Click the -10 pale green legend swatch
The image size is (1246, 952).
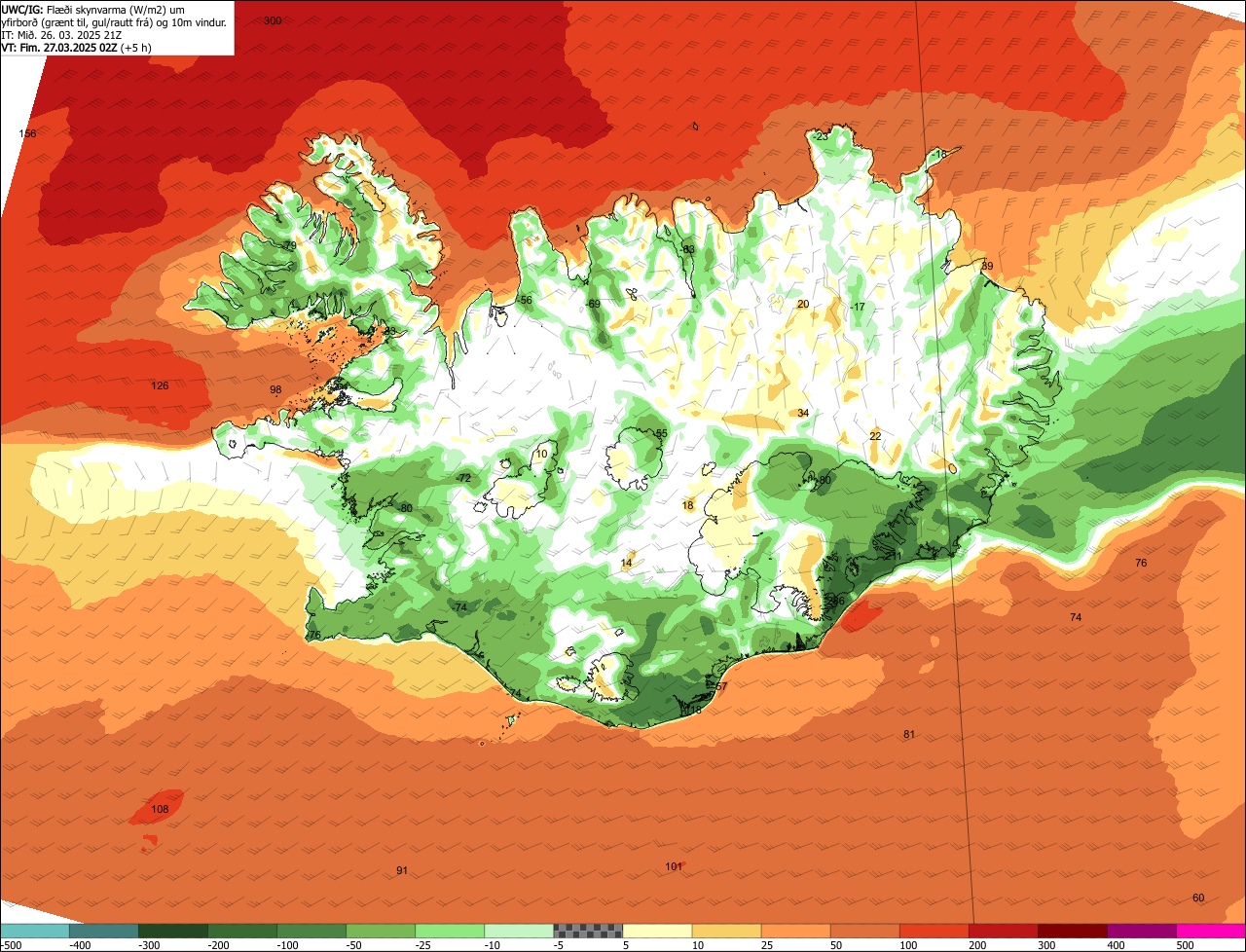(518, 931)
